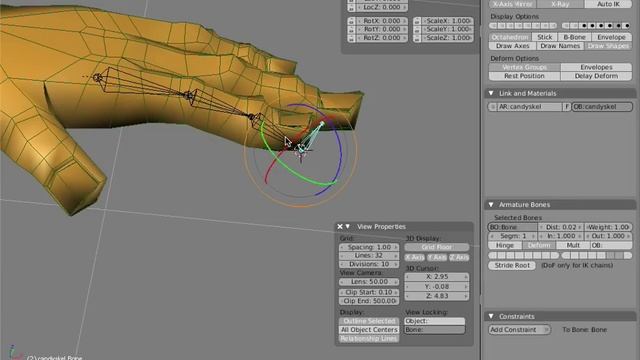Screen dimensions: 640x360
Task: Edit the BO:Bone name field
Action: [x=513, y=227]
